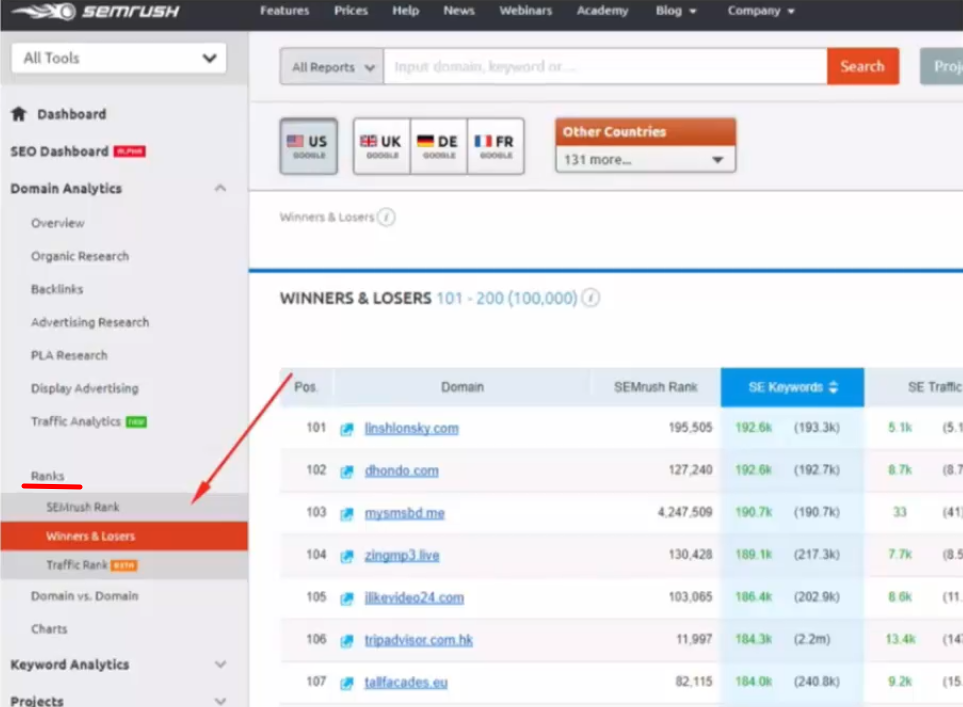Sort by SE Keywords column header

click(792, 387)
